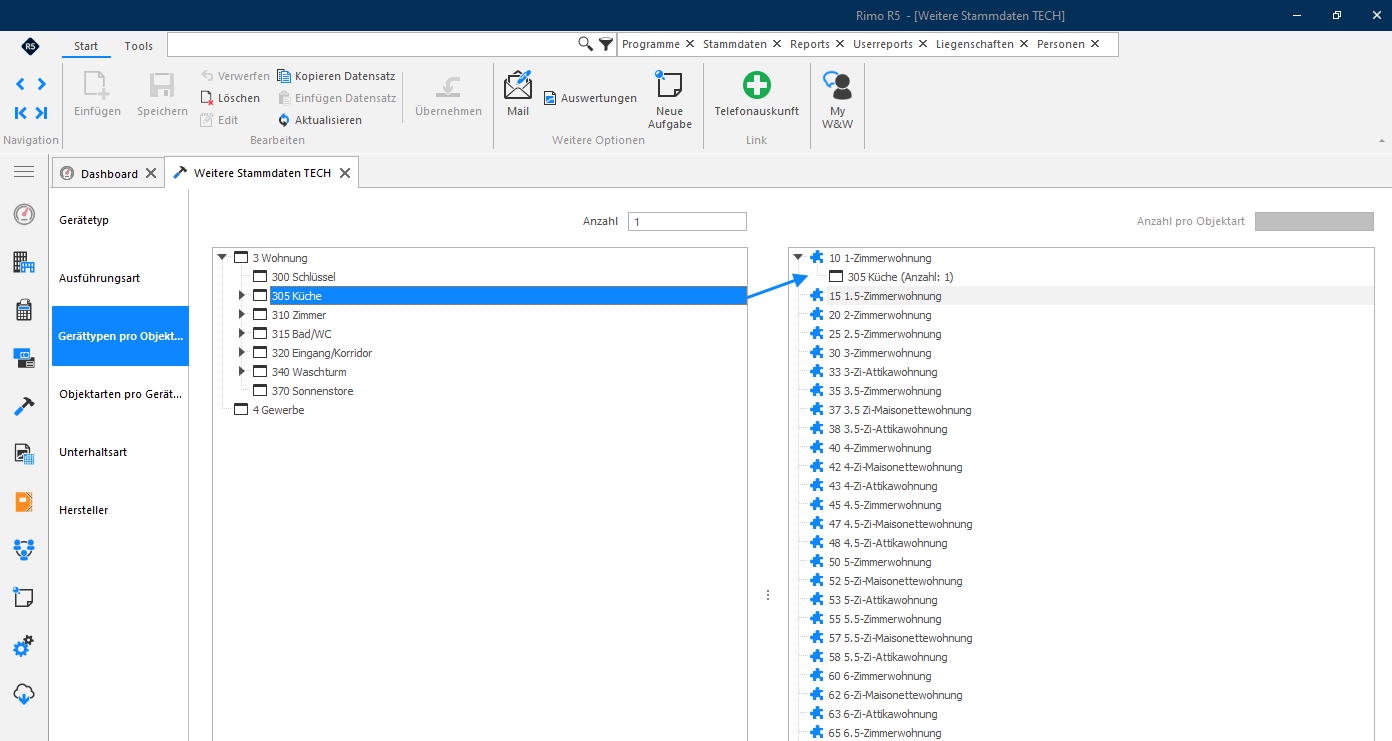
Task: Select the hammer icon in the sidebar
Action: point(24,406)
